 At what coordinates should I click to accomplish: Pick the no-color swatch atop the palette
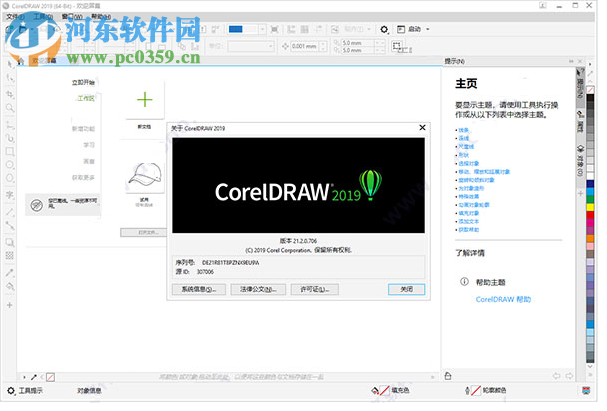590,90
